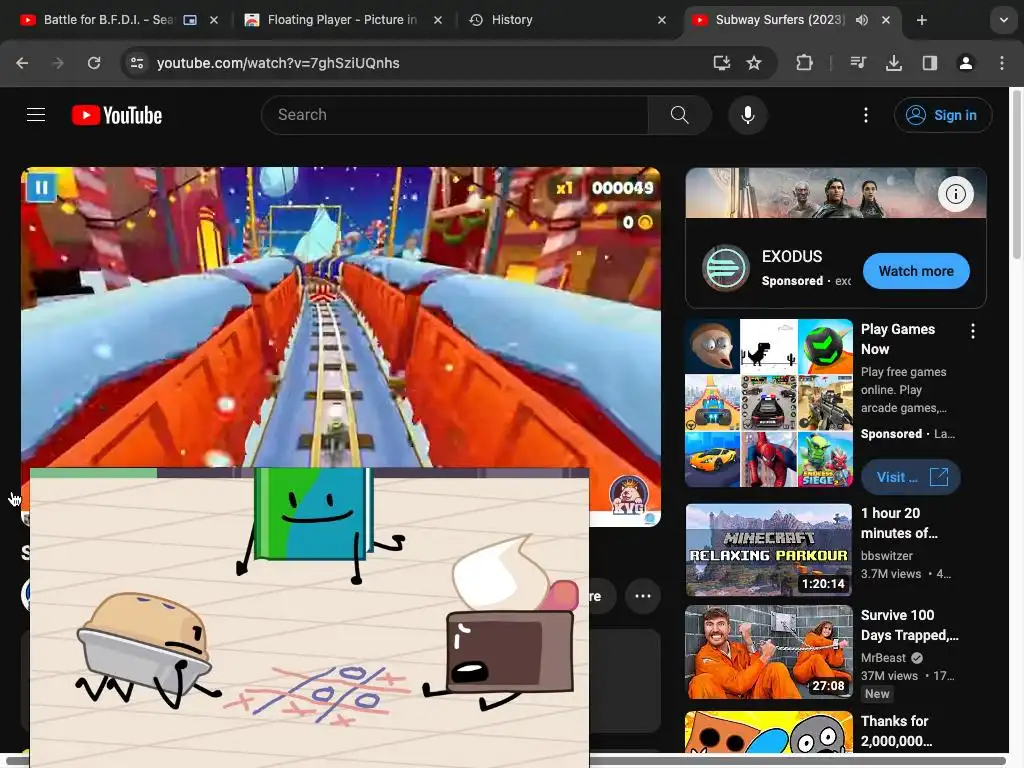Viewport: 1024px width, 768px height.
Task: Click the browser forward arrow
Action: 58,63
